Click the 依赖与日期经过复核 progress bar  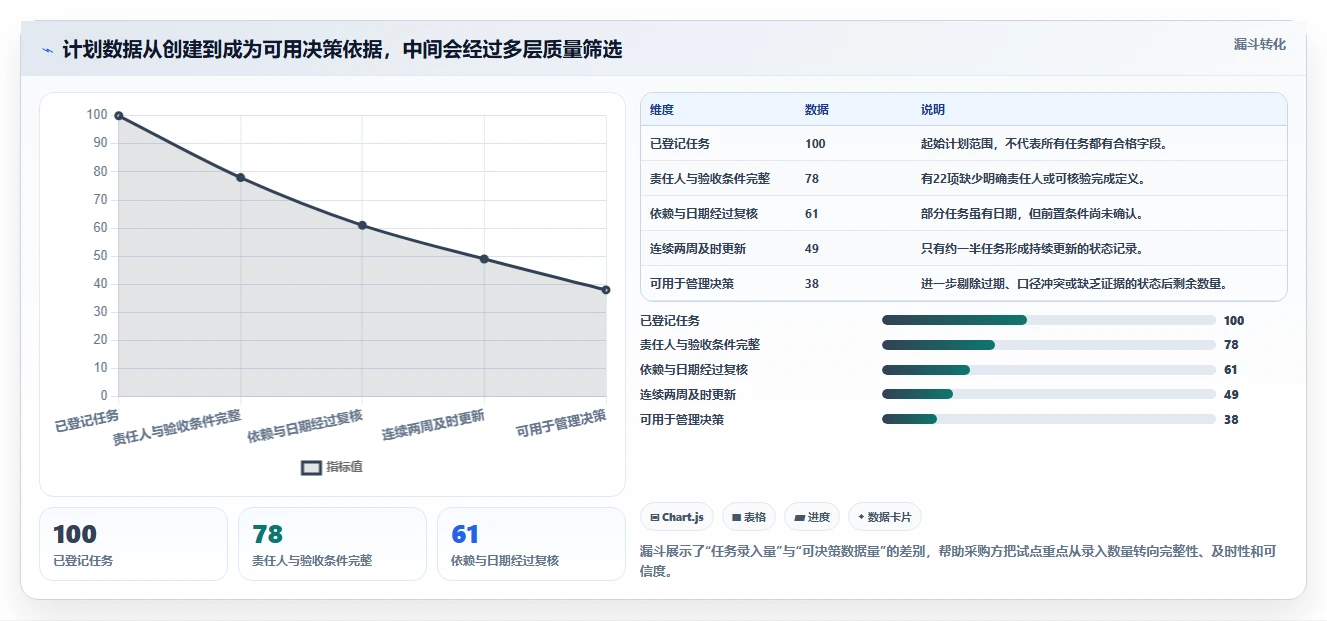coord(1048,370)
